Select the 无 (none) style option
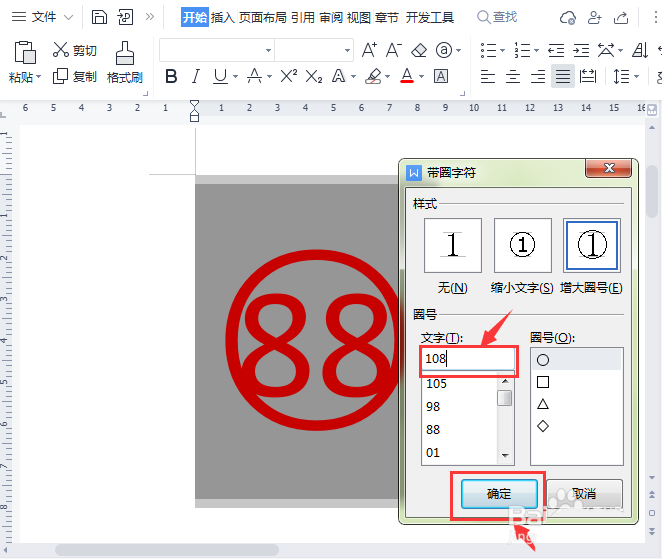The image size is (662, 559). (x=453, y=247)
